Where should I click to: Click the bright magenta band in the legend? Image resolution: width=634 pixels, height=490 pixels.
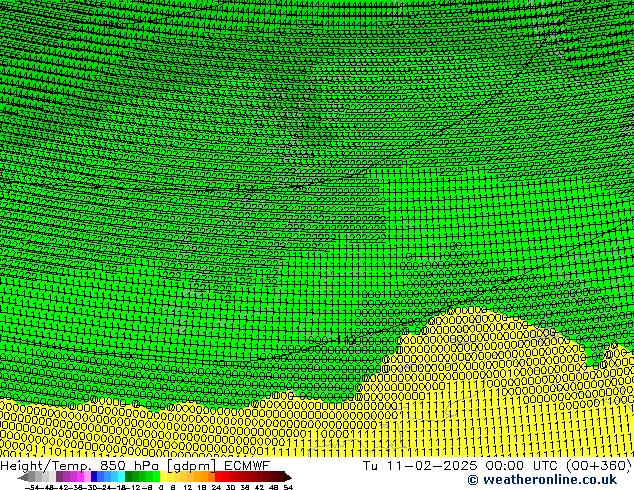click(x=80, y=476)
